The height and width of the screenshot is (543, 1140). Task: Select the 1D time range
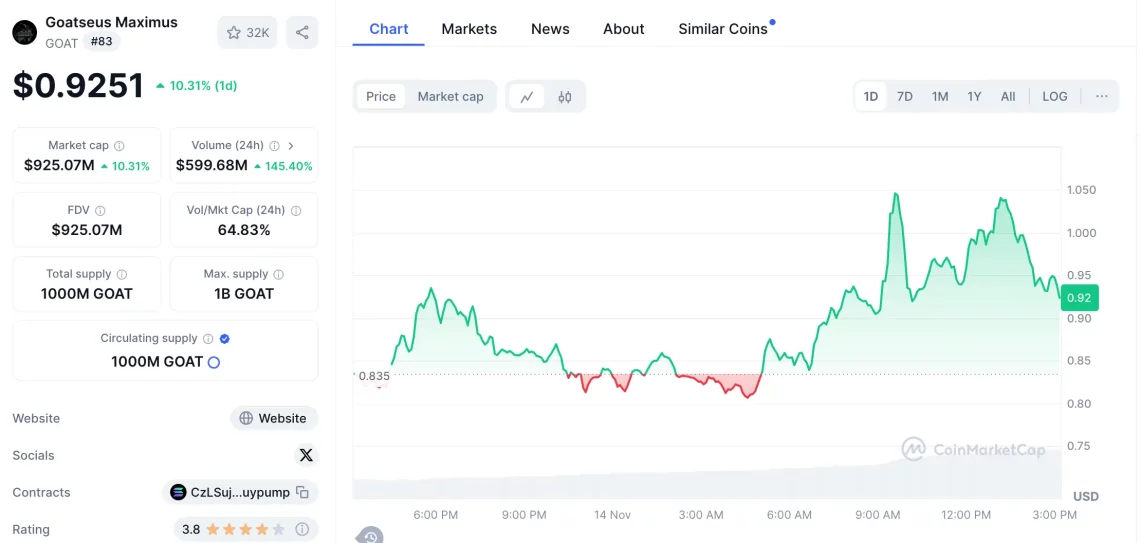coord(870,96)
